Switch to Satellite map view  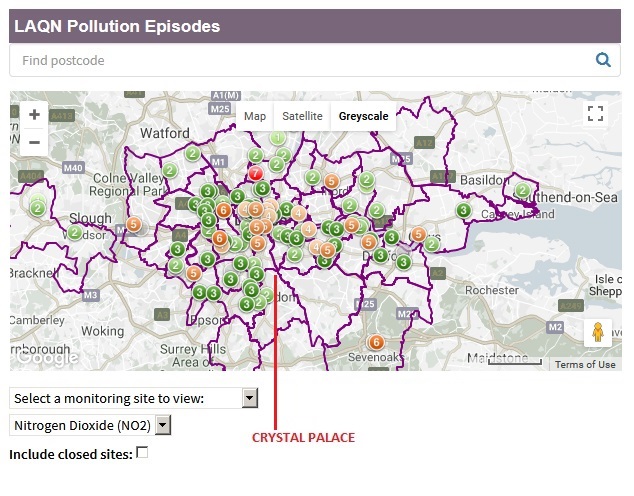(302, 116)
